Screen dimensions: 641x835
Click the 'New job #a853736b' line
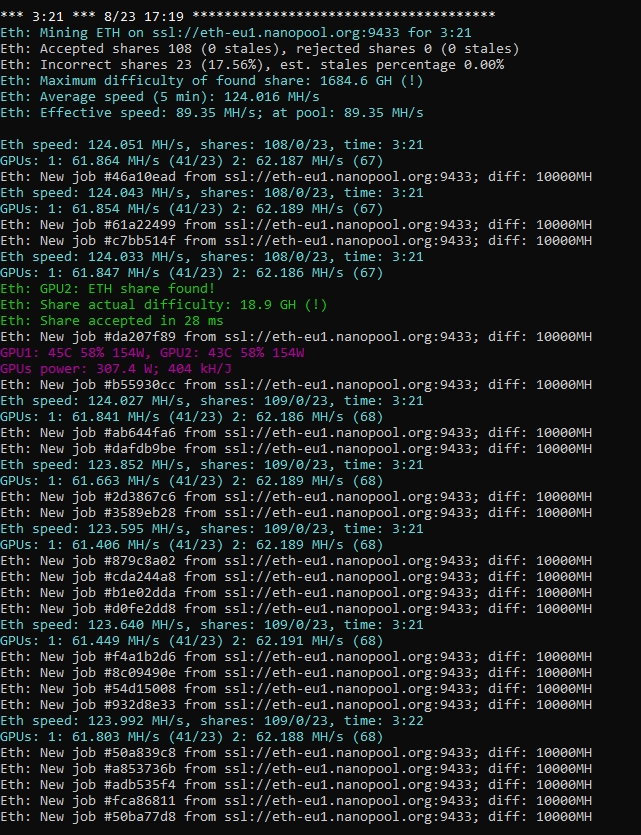coord(296,767)
